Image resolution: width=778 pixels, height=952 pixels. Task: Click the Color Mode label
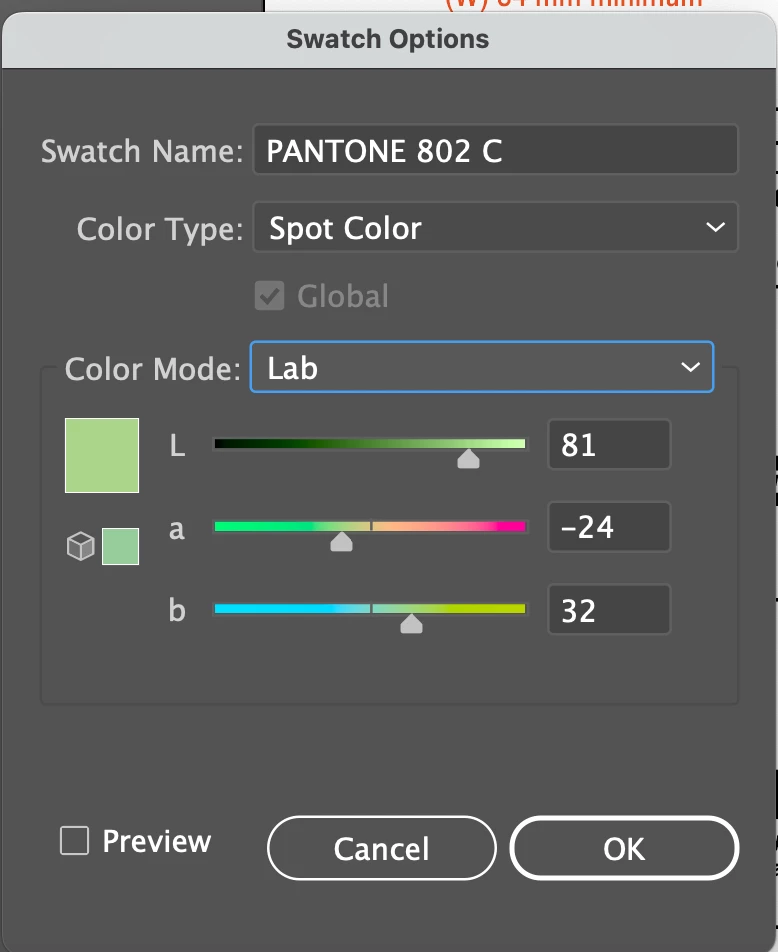(x=152, y=369)
